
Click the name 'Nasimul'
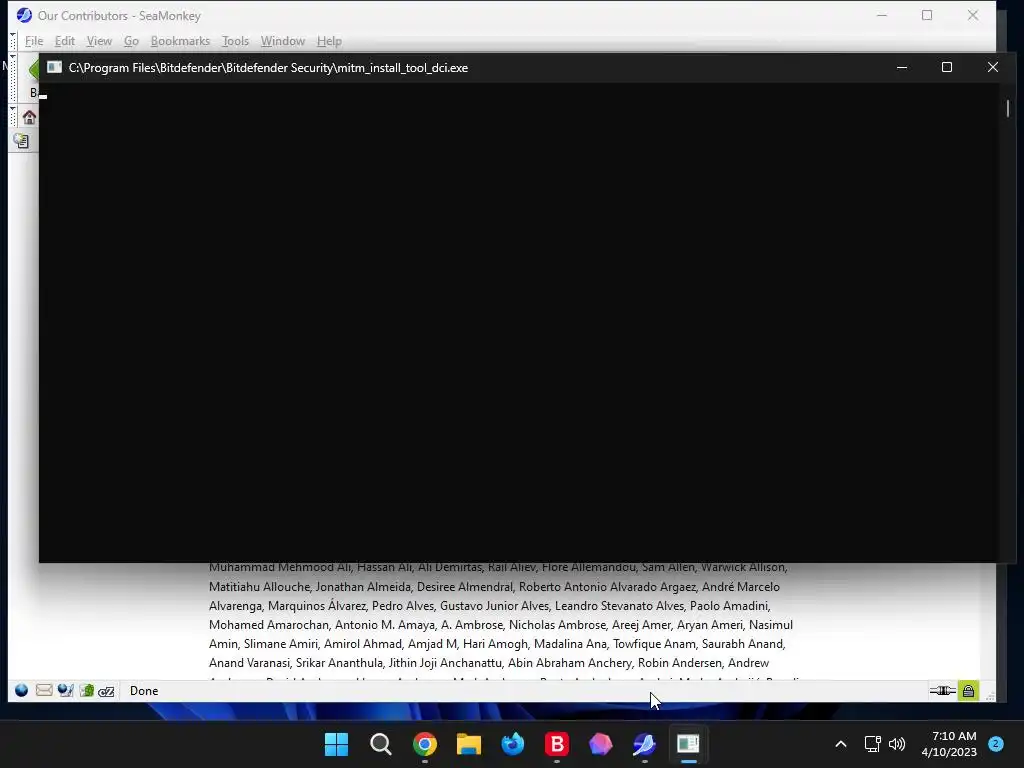771,625
